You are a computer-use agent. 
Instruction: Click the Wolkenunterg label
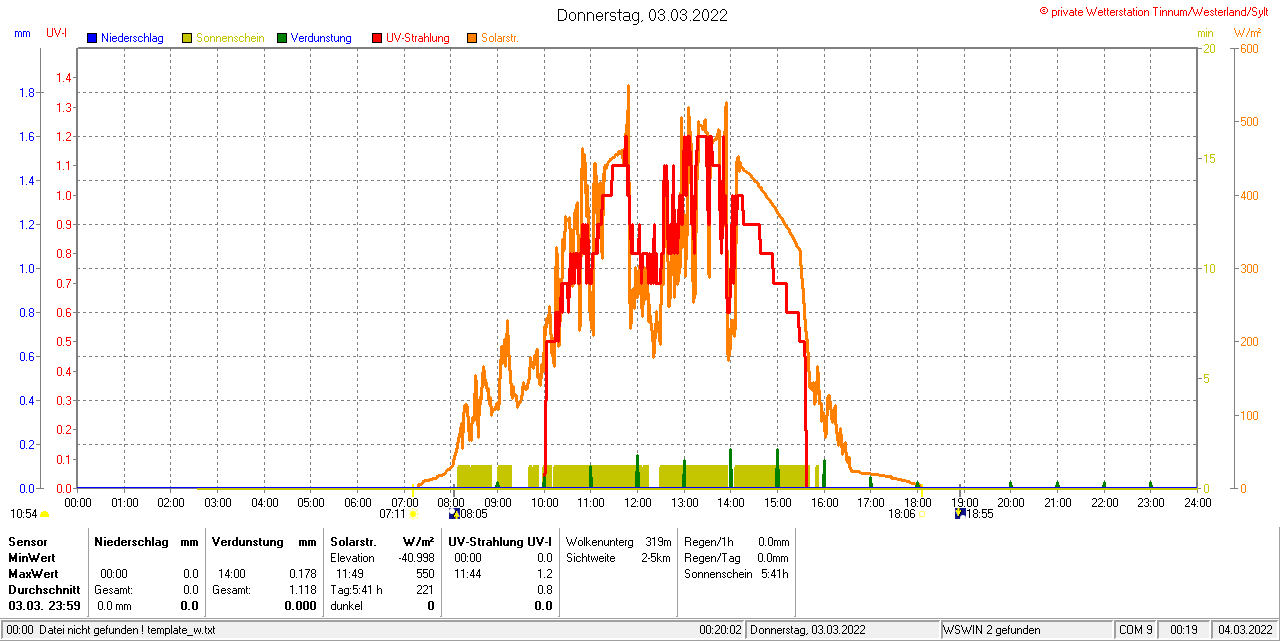click(600, 541)
